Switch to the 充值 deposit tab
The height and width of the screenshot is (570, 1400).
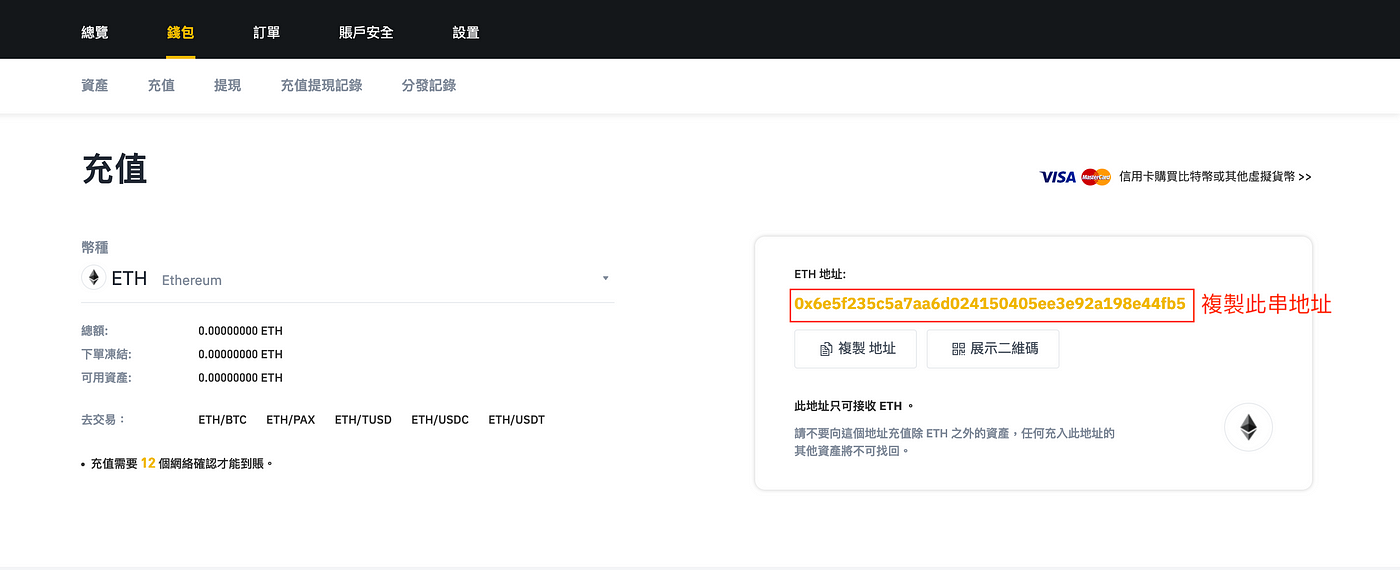coord(161,86)
